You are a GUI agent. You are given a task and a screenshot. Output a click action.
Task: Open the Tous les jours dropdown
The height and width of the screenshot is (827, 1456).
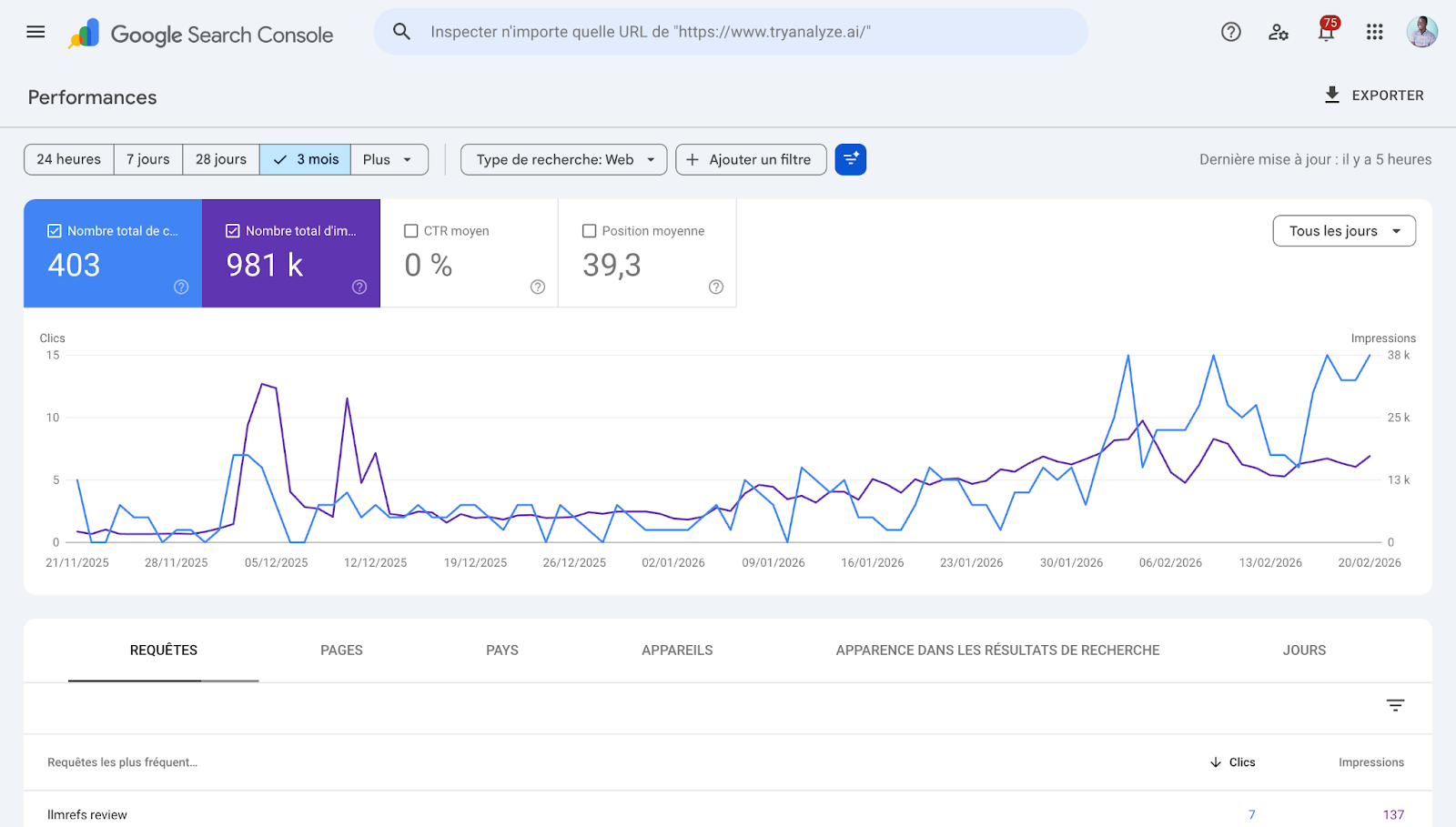[1344, 230]
